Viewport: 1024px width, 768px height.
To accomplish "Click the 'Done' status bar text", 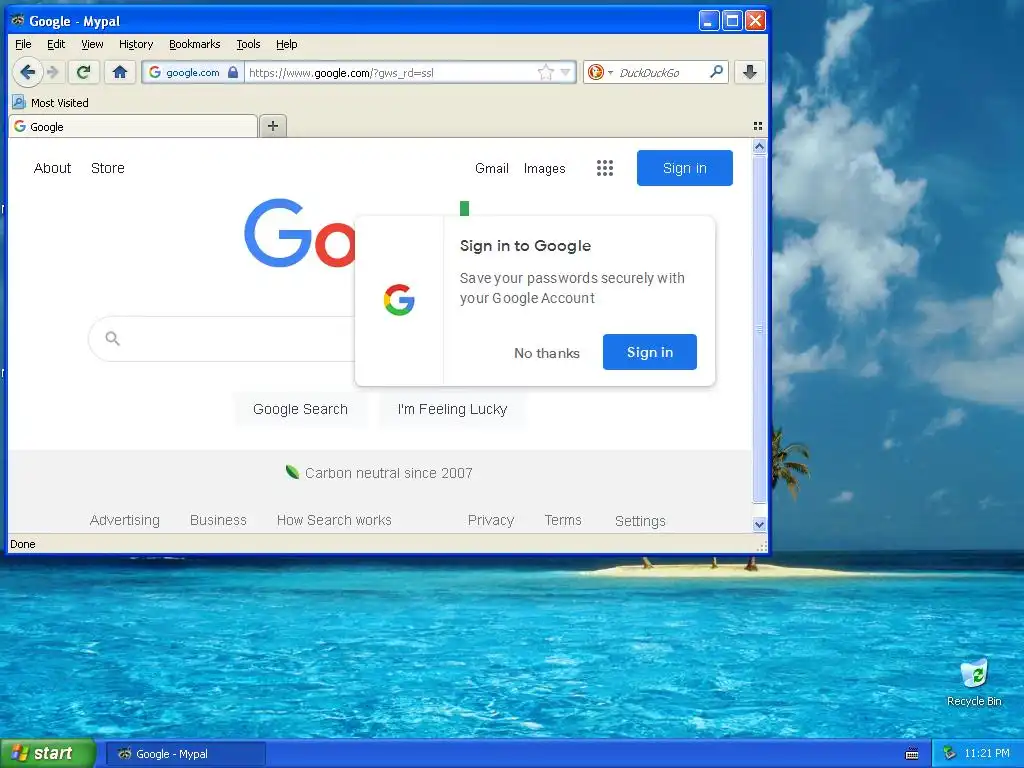I will pyautogui.click(x=23, y=544).
